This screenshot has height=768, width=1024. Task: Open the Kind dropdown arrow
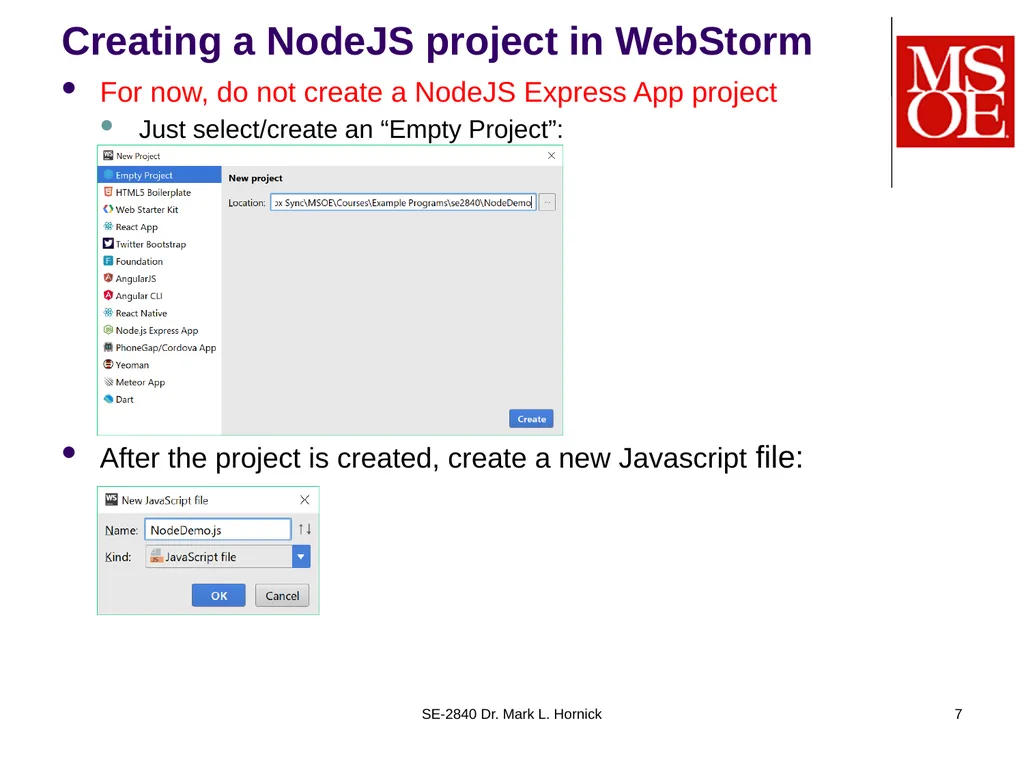tap(301, 557)
